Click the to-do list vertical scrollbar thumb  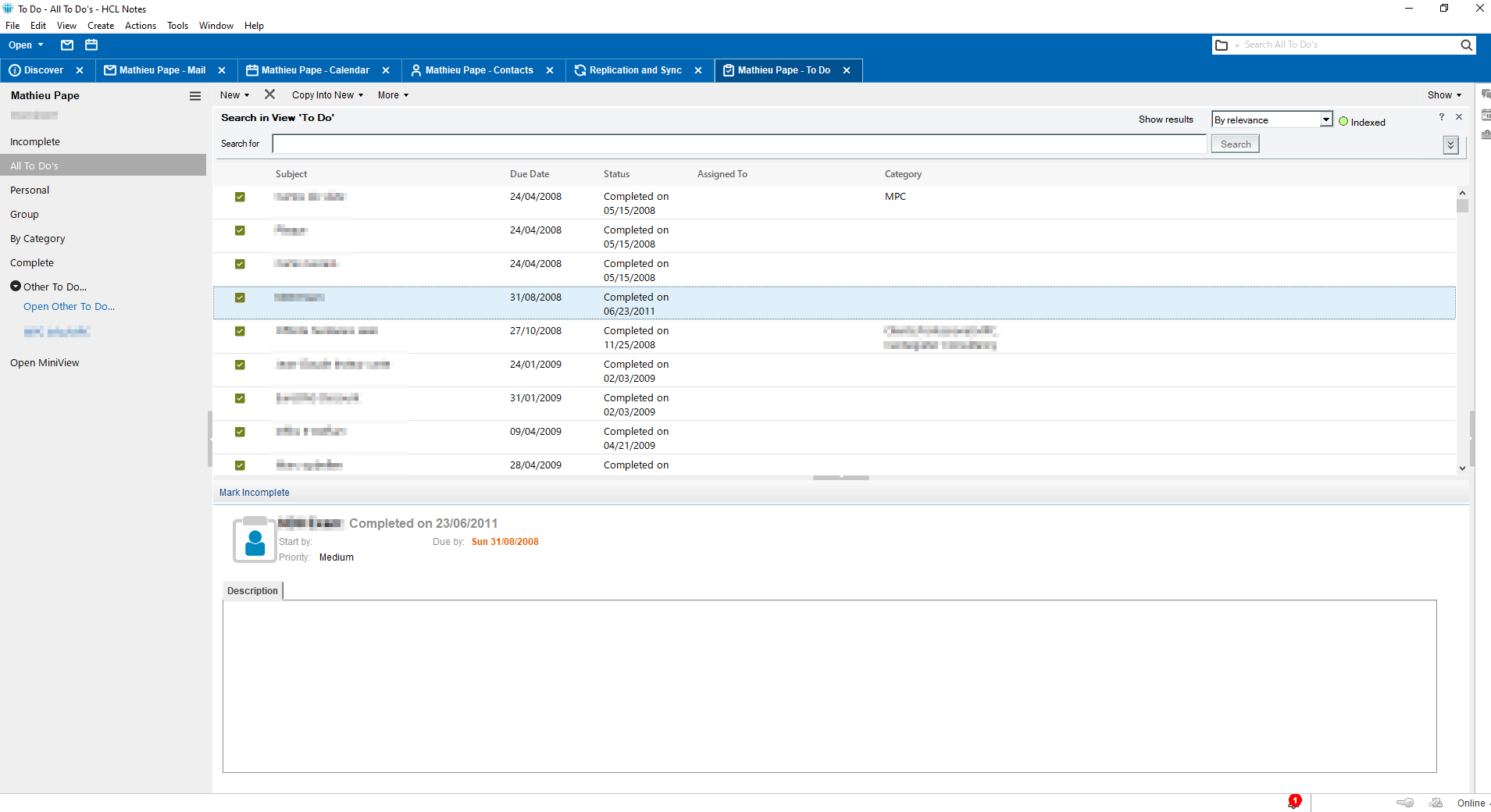pyautogui.click(x=1462, y=206)
